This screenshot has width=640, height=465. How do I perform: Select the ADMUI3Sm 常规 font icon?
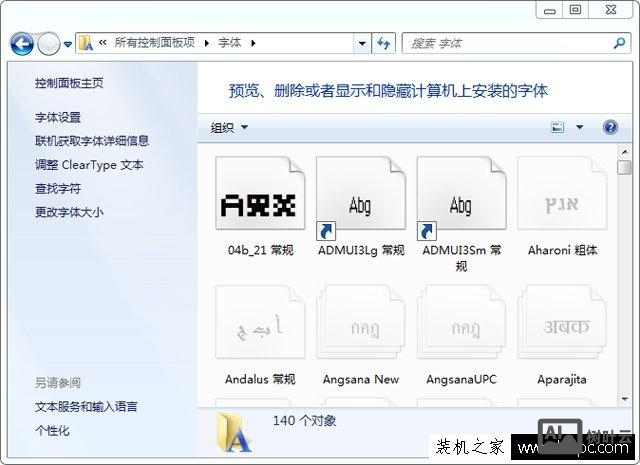[461, 197]
